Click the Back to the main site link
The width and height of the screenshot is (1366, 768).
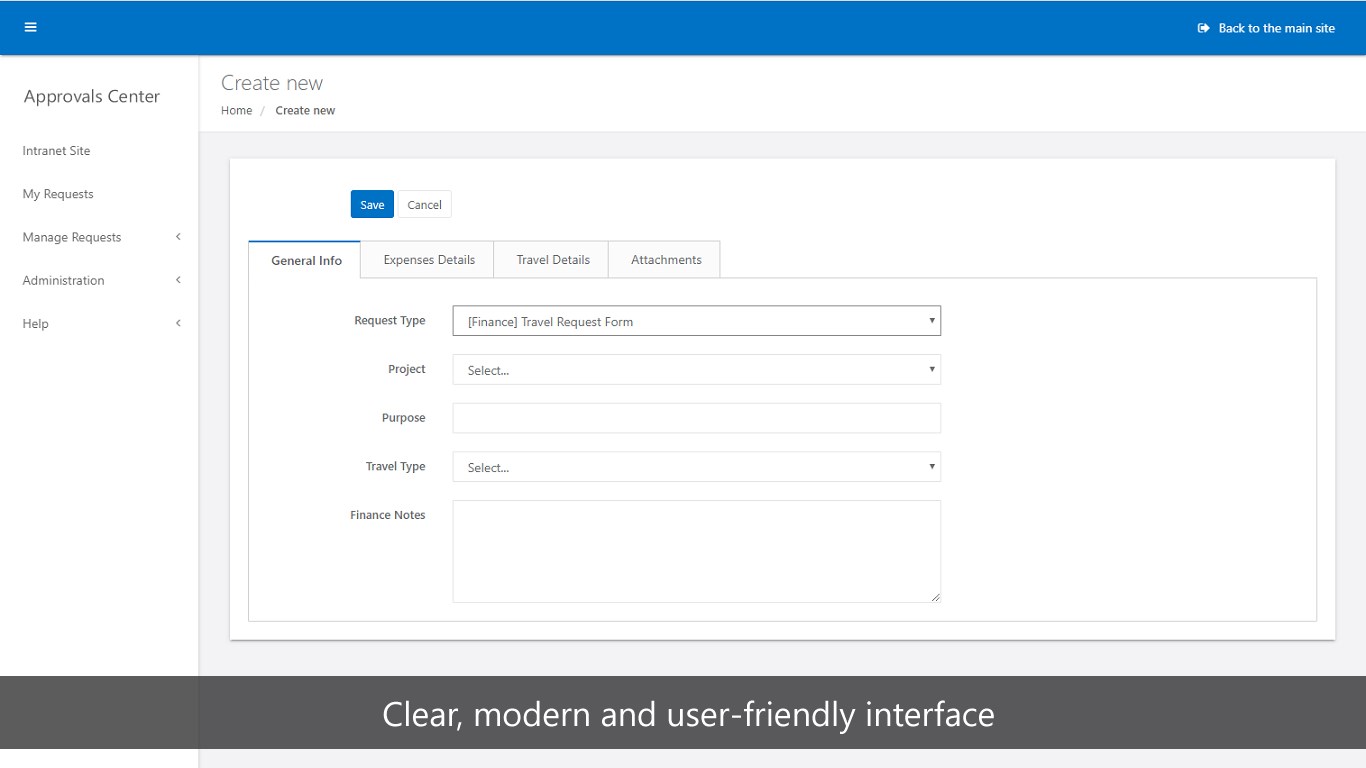(x=1276, y=28)
